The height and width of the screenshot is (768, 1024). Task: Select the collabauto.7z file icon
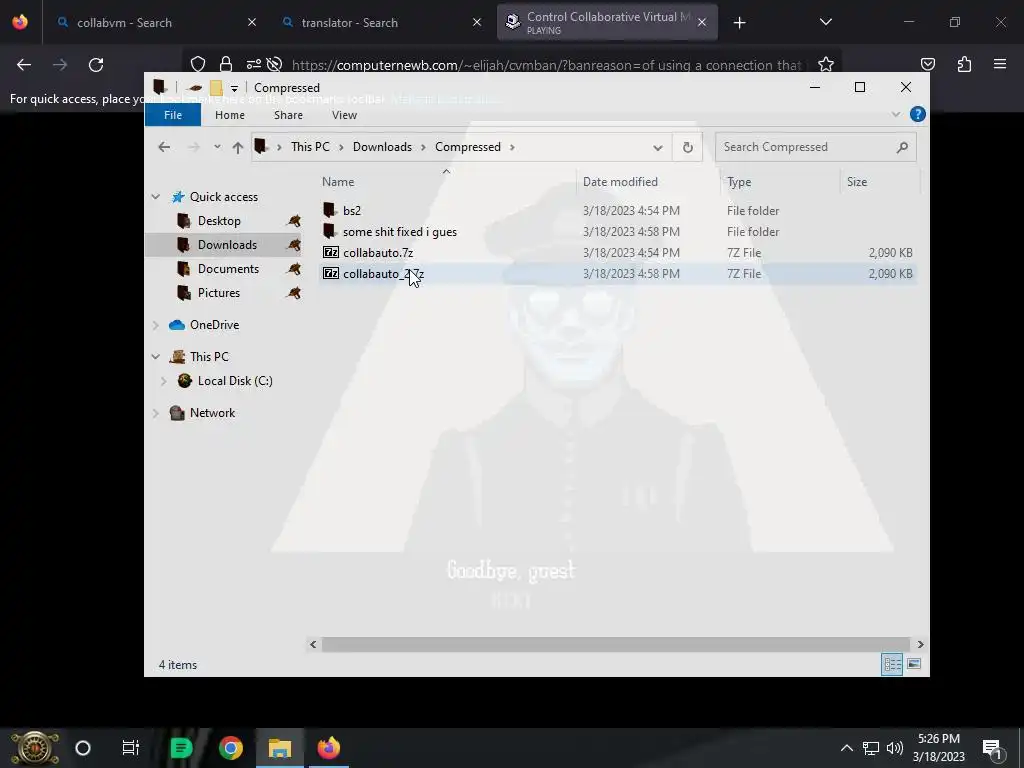coord(331,253)
